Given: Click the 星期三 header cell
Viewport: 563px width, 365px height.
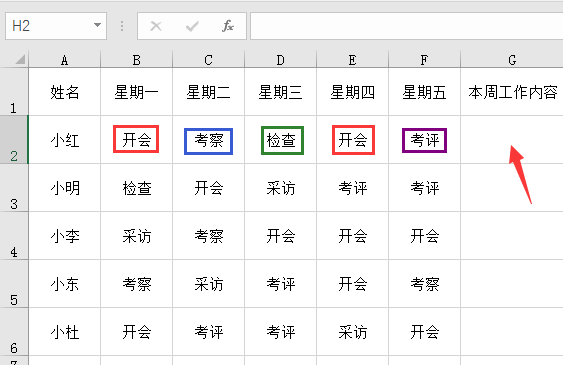Looking at the screenshot, I should (x=281, y=92).
